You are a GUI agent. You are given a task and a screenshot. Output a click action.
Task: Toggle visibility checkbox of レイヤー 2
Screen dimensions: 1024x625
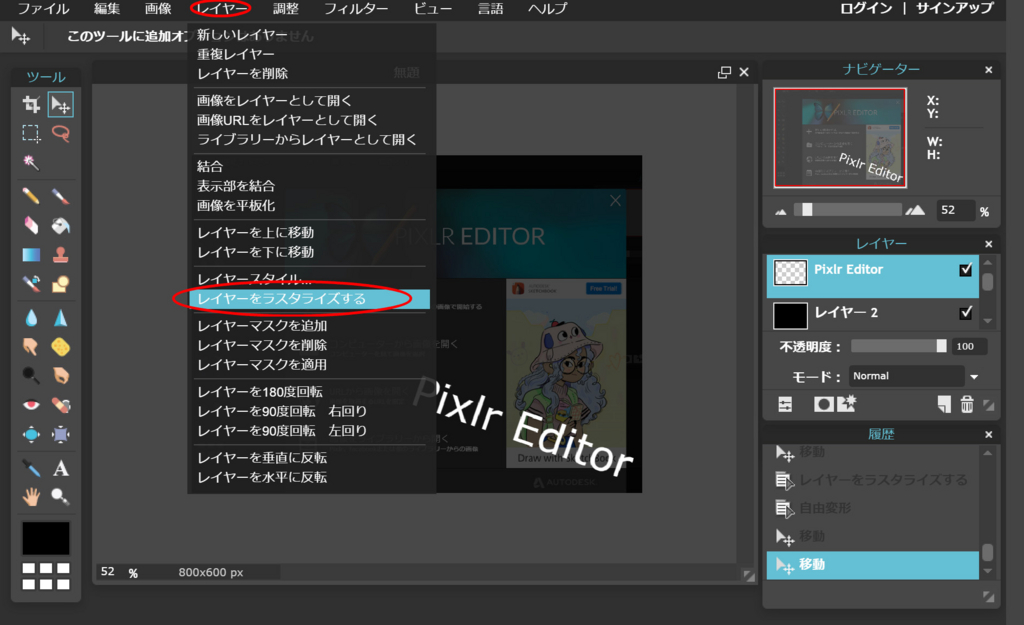[966, 313]
